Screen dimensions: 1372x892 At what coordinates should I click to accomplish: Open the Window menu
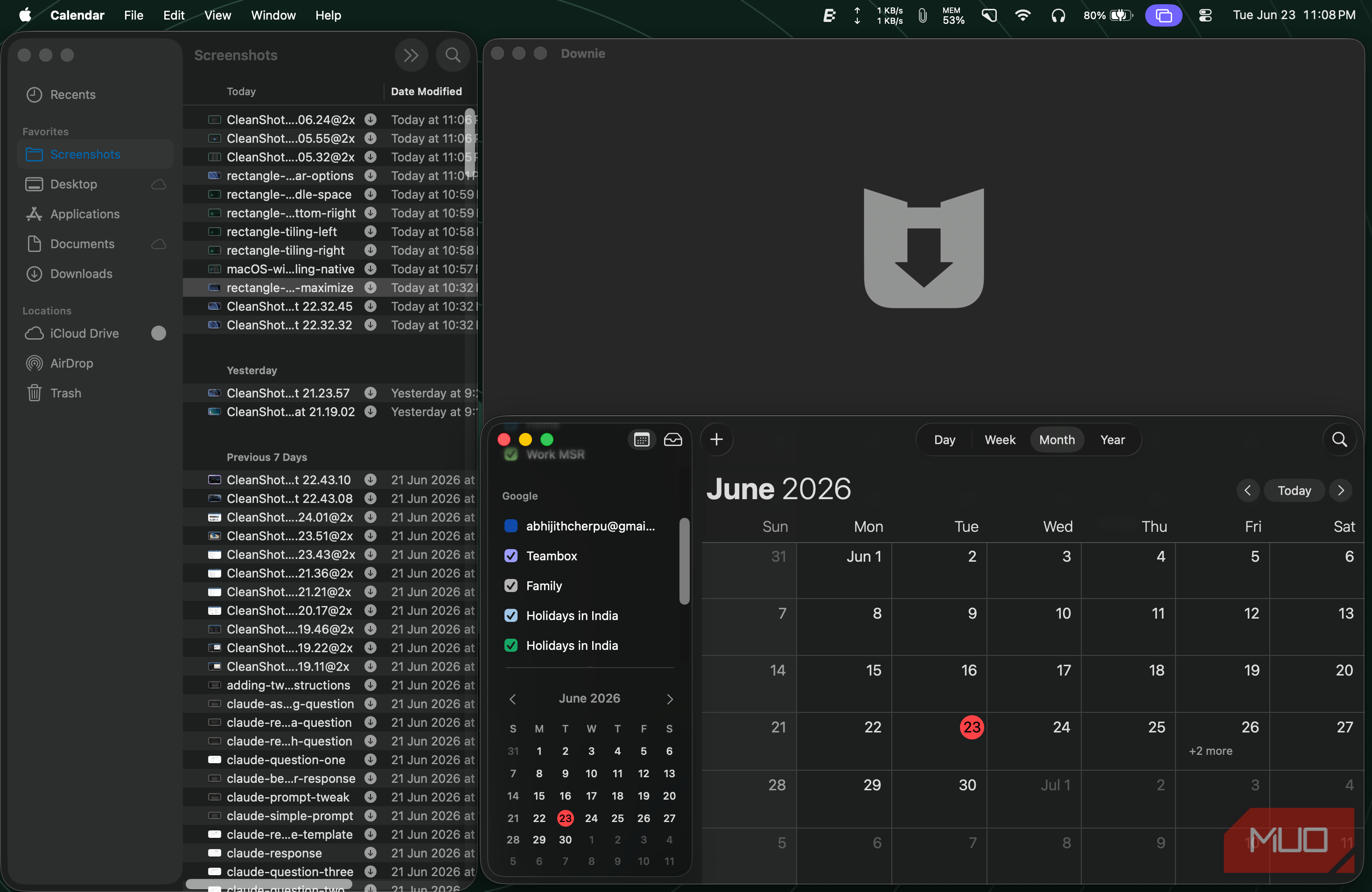click(x=273, y=15)
